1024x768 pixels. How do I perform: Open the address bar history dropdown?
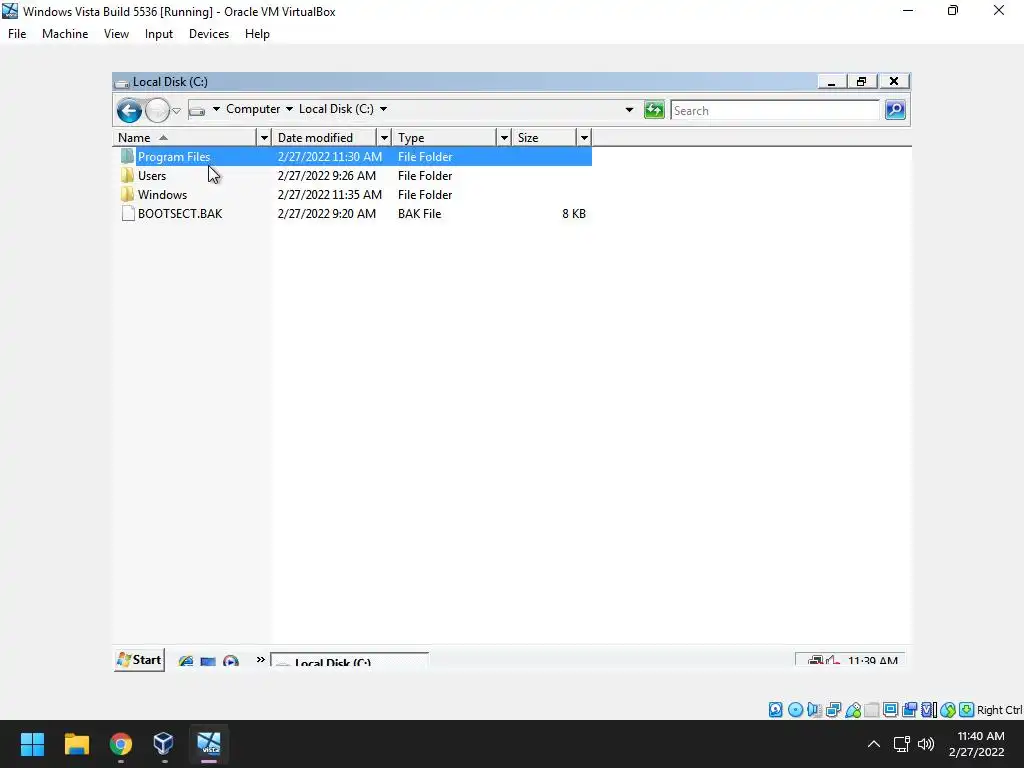[630, 110]
